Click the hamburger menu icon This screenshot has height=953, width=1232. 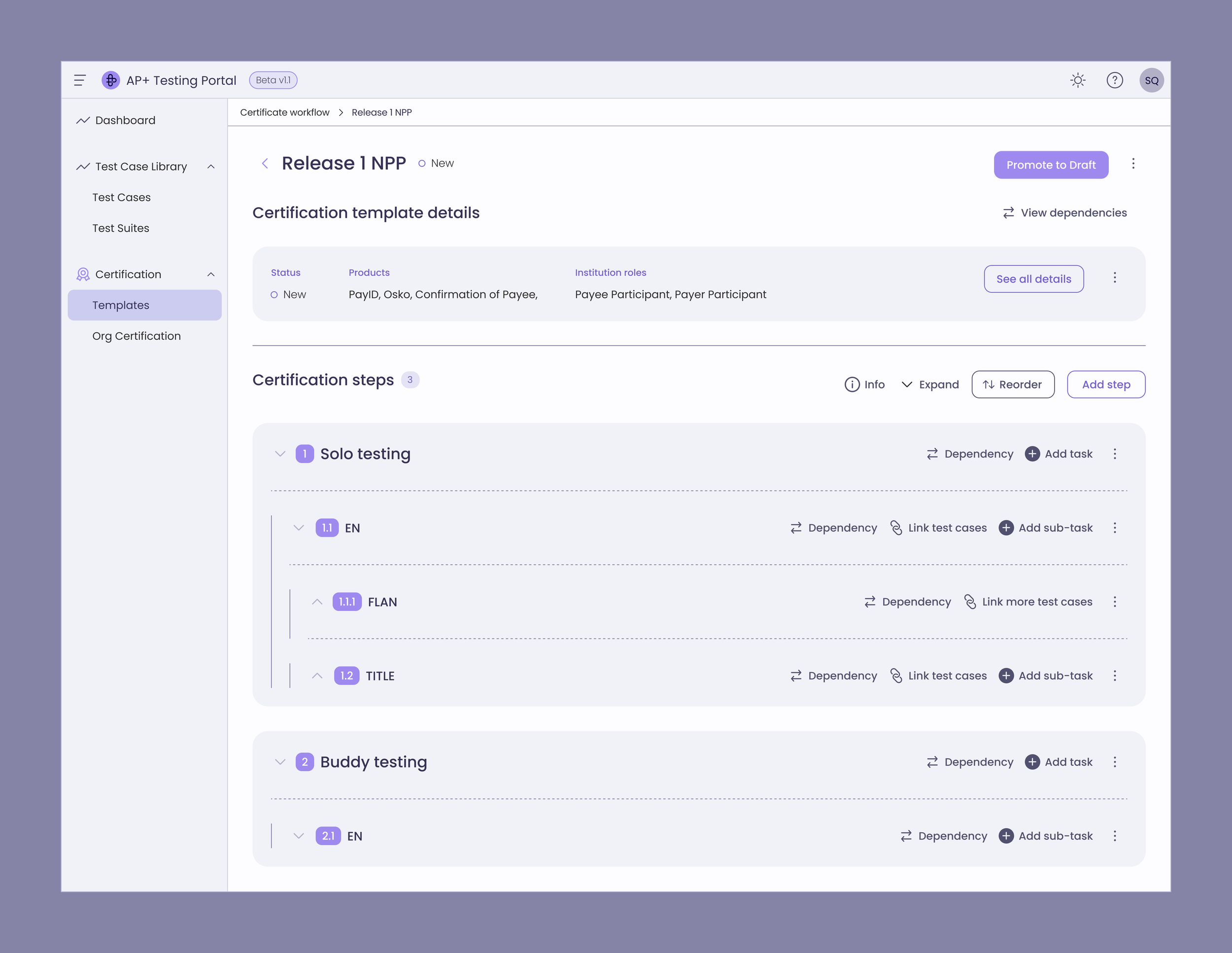79,80
